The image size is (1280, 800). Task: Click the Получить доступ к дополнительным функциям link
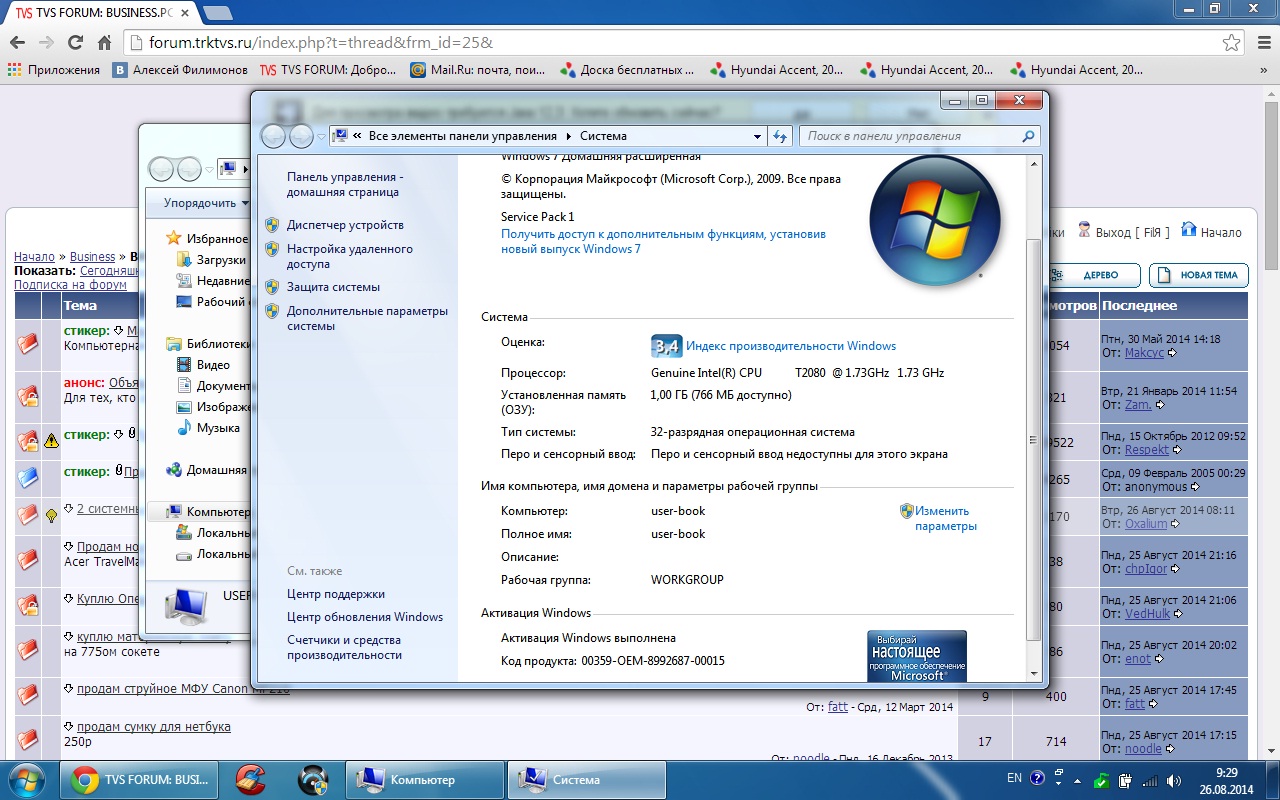tap(663, 241)
